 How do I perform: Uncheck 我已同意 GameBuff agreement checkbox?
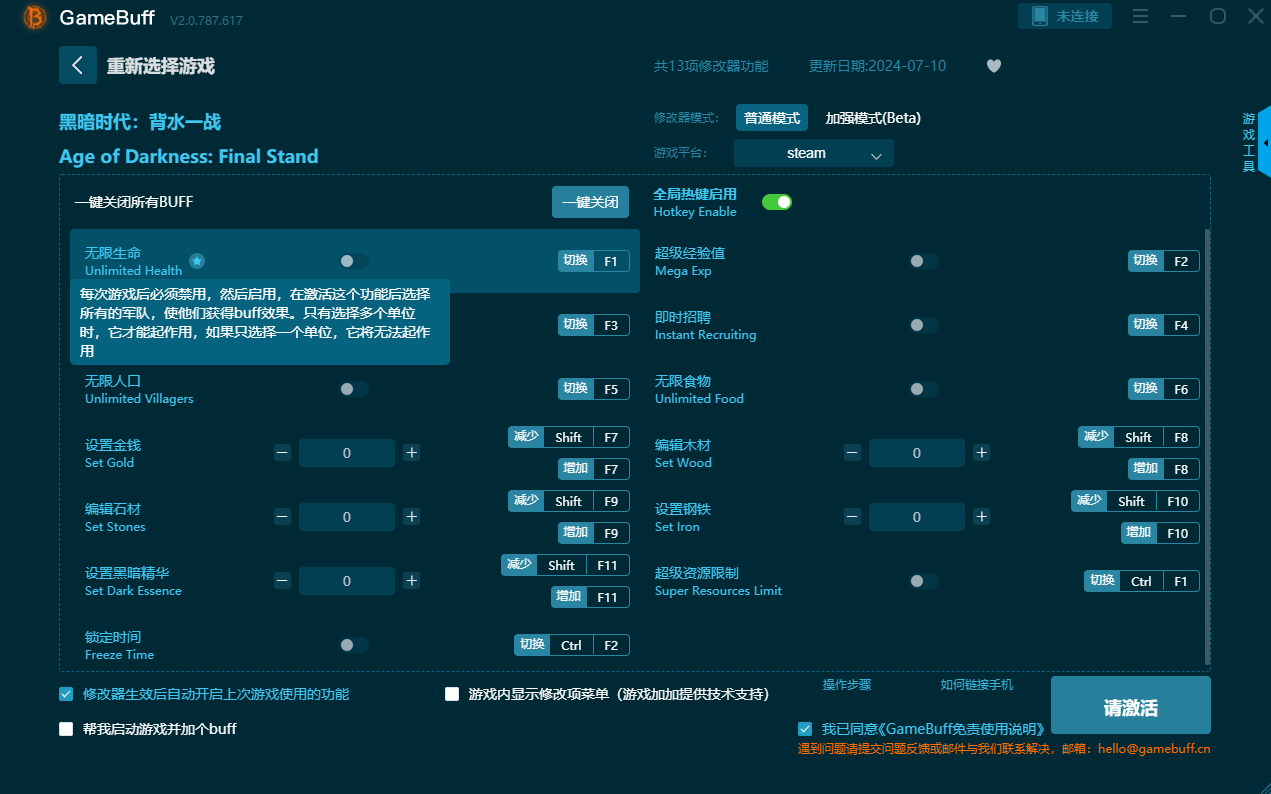point(805,729)
